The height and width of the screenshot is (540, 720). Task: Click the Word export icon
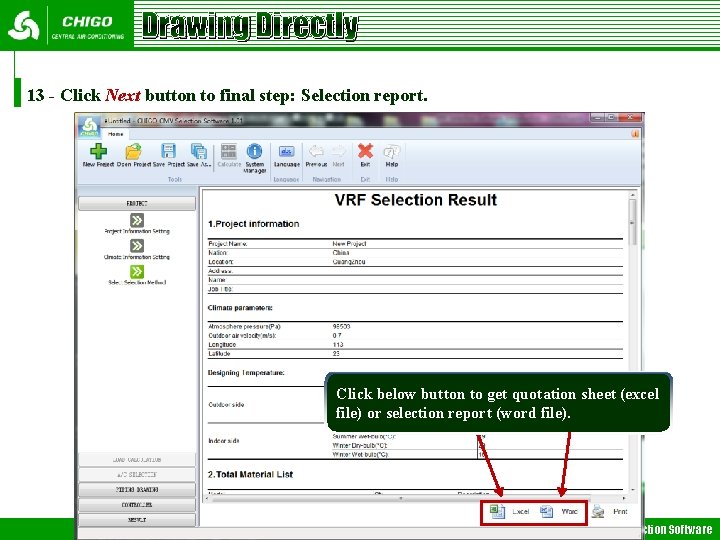pyautogui.click(x=546, y=512)
